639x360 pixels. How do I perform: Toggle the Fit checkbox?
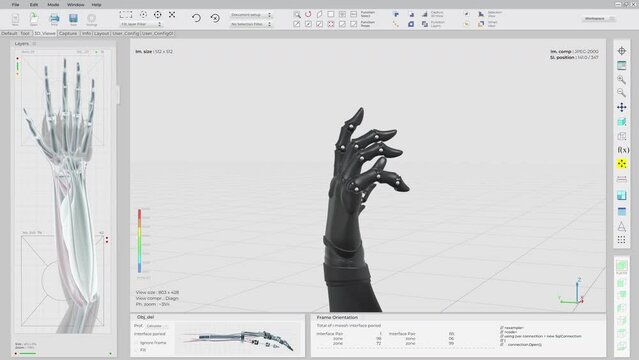pos(137,350)
